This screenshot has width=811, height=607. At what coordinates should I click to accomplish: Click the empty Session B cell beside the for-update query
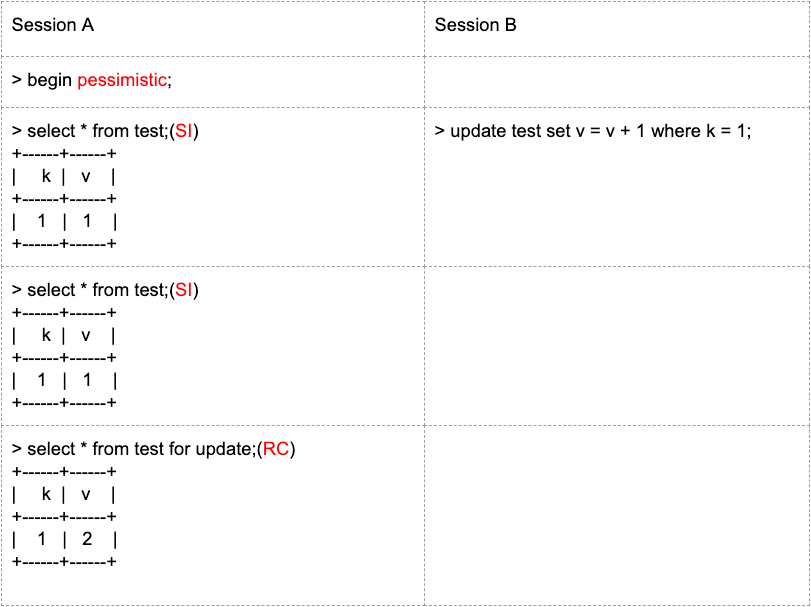[617, 514]
